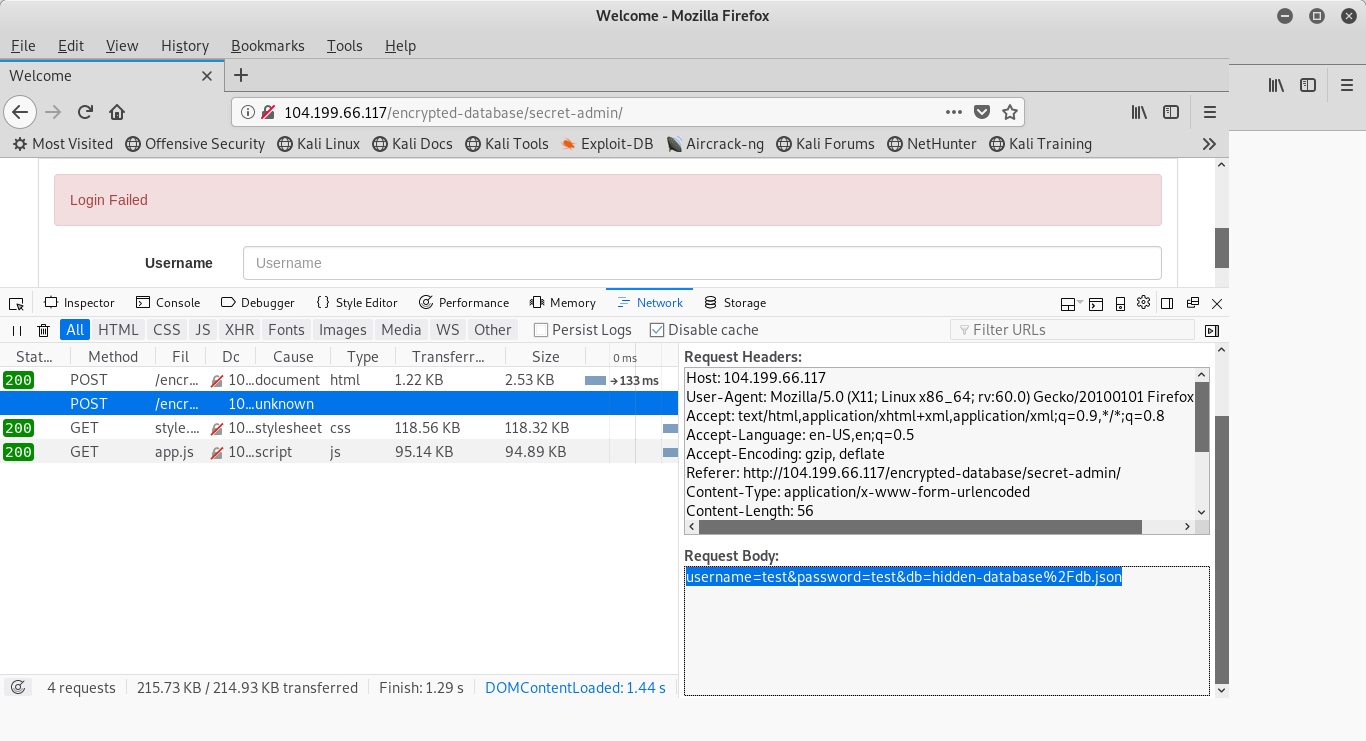Clear the network log with trash icon
The width and height of the screenshot is (1366, 741).
43,330
